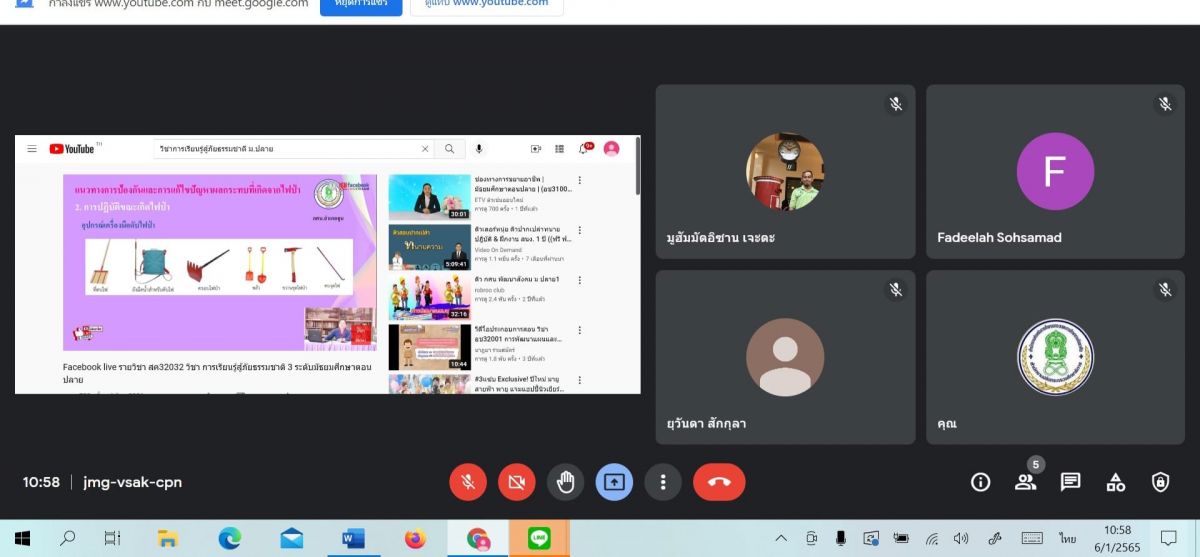Open the three-dot more options menu
1200x557 pixels.
pos(662,482)
